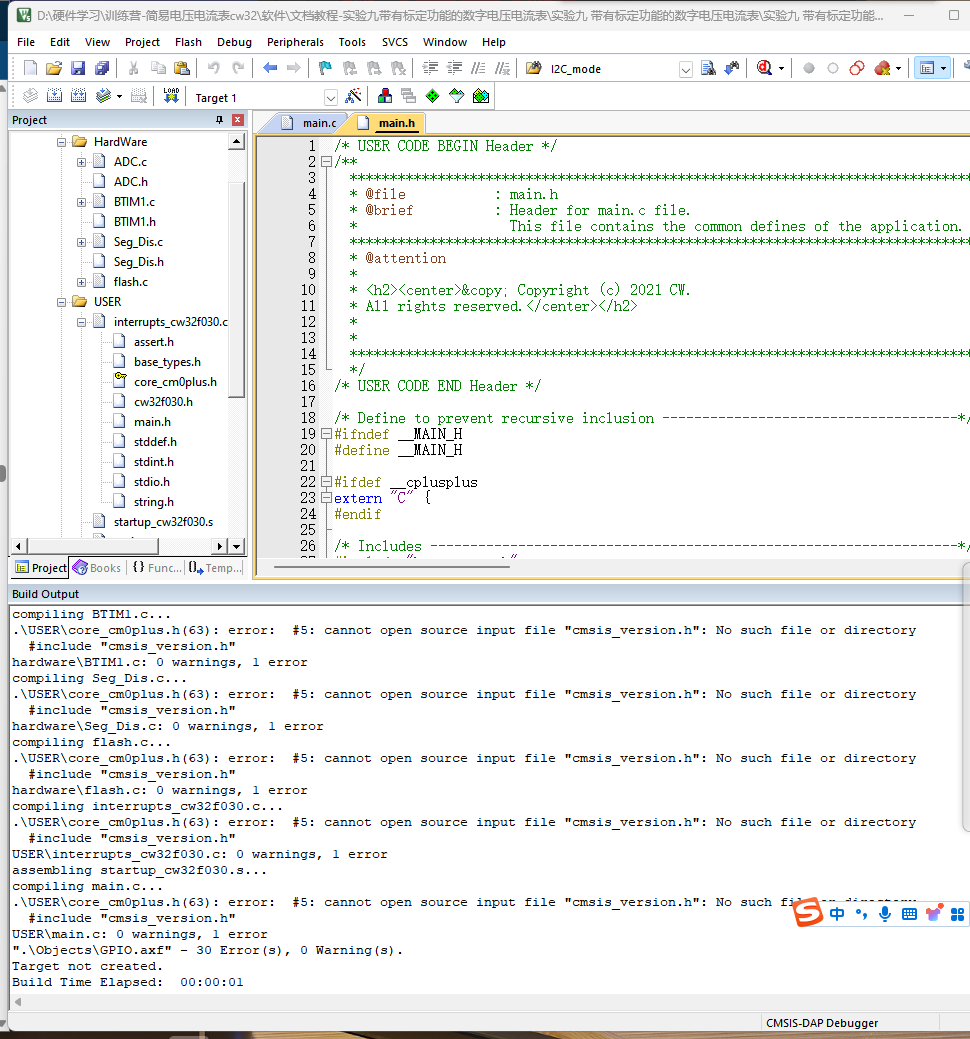Pin the Project panel
Image resolution: width=970 pixels, height=1039 pixels.
[x=219, y=120]
